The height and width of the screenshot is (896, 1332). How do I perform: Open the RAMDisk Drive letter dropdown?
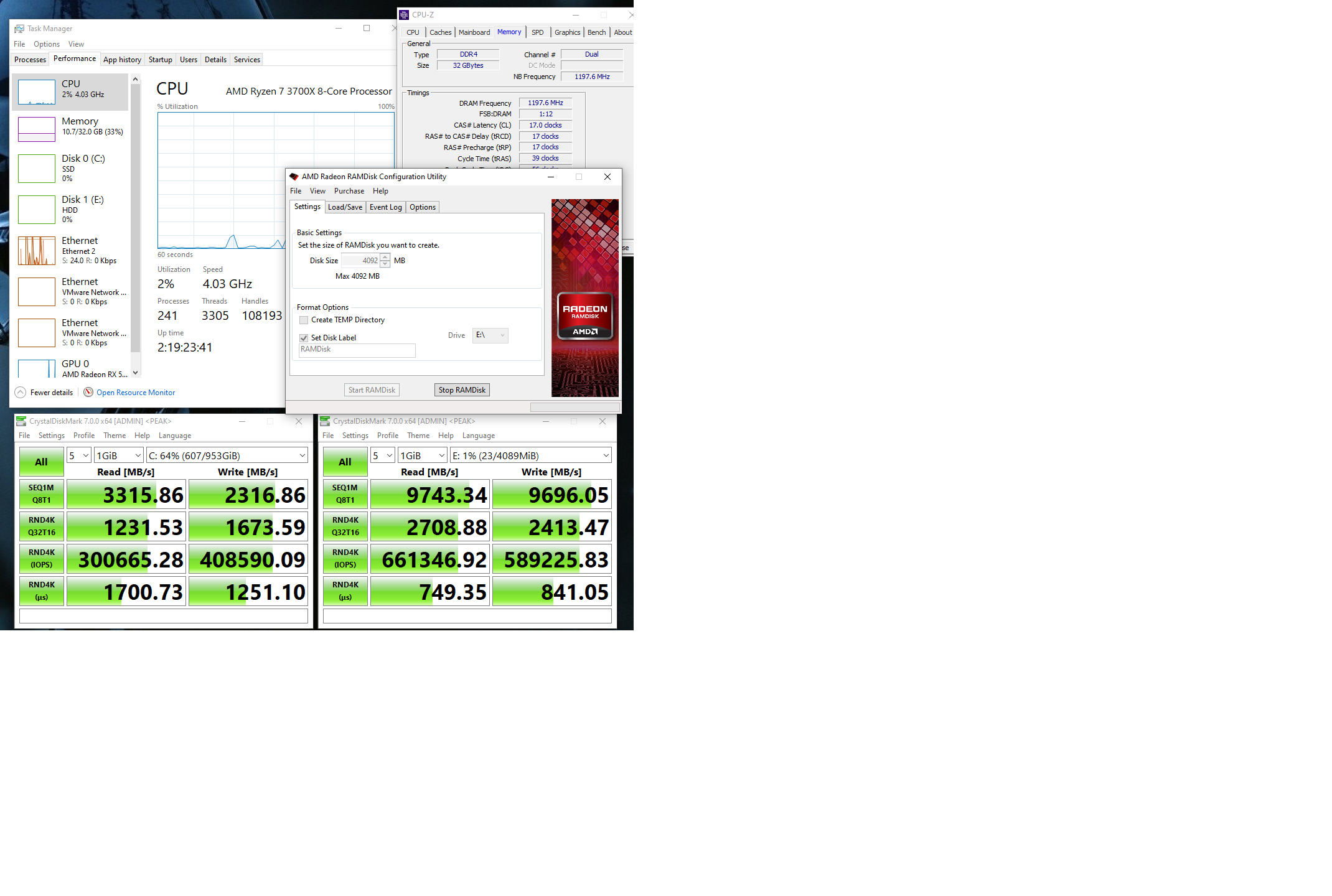490,335
